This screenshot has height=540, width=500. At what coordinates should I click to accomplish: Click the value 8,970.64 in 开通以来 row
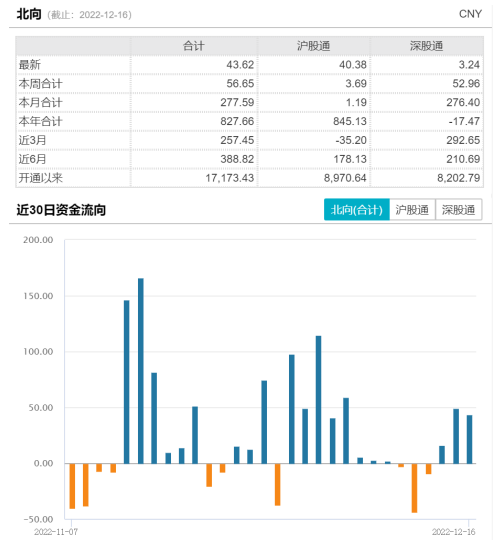[x=345, y=178]
